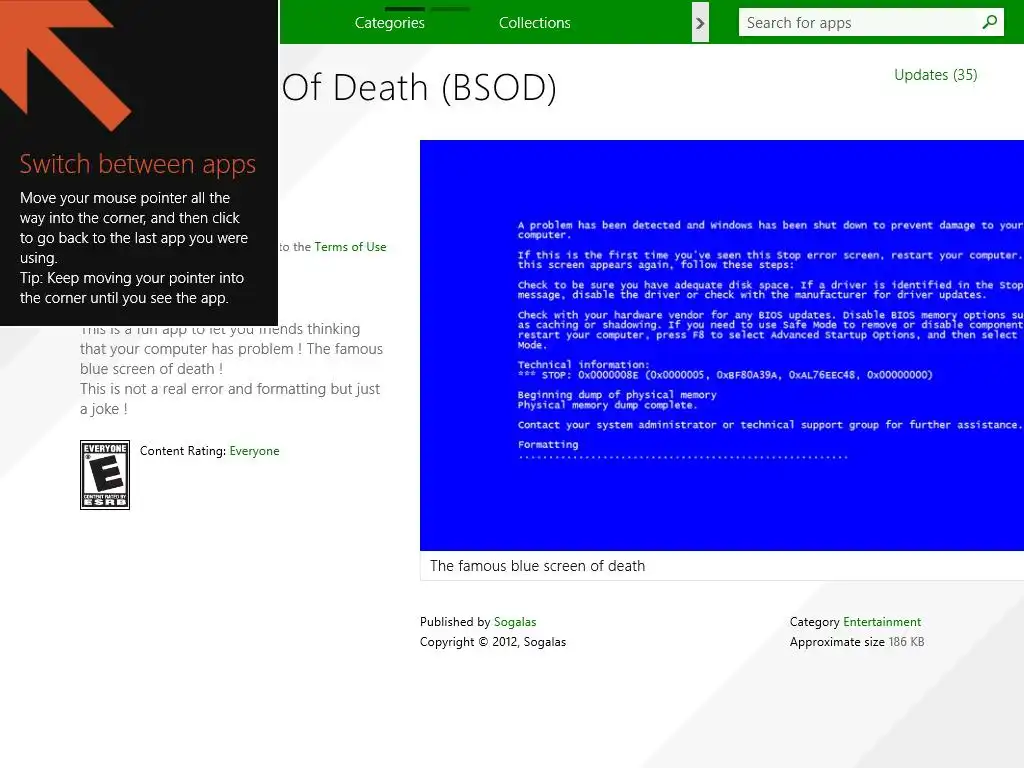
Task: Click the Of Death (BSOD) app title
Action: (x=419, y=88)
